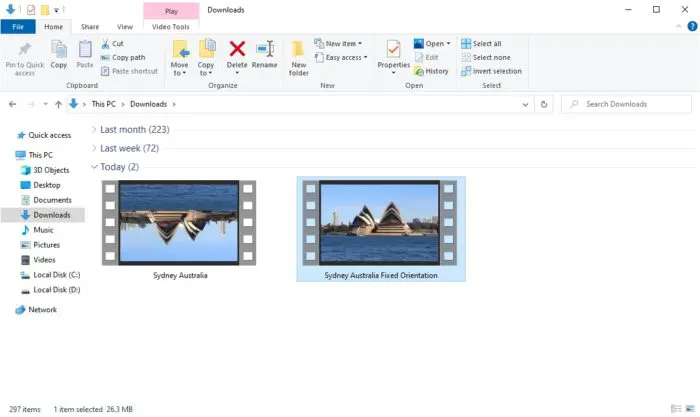Image resolution: width=700 pixels, height=417 pixels.
Task: Select Sydney Australia Fixed Orientation video
Action: [x=380, y=229]
